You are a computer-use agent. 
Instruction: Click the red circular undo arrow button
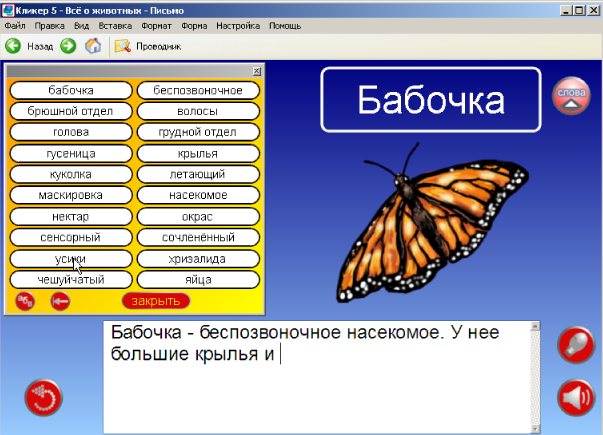pyautogui.click(x=43, y=398)
